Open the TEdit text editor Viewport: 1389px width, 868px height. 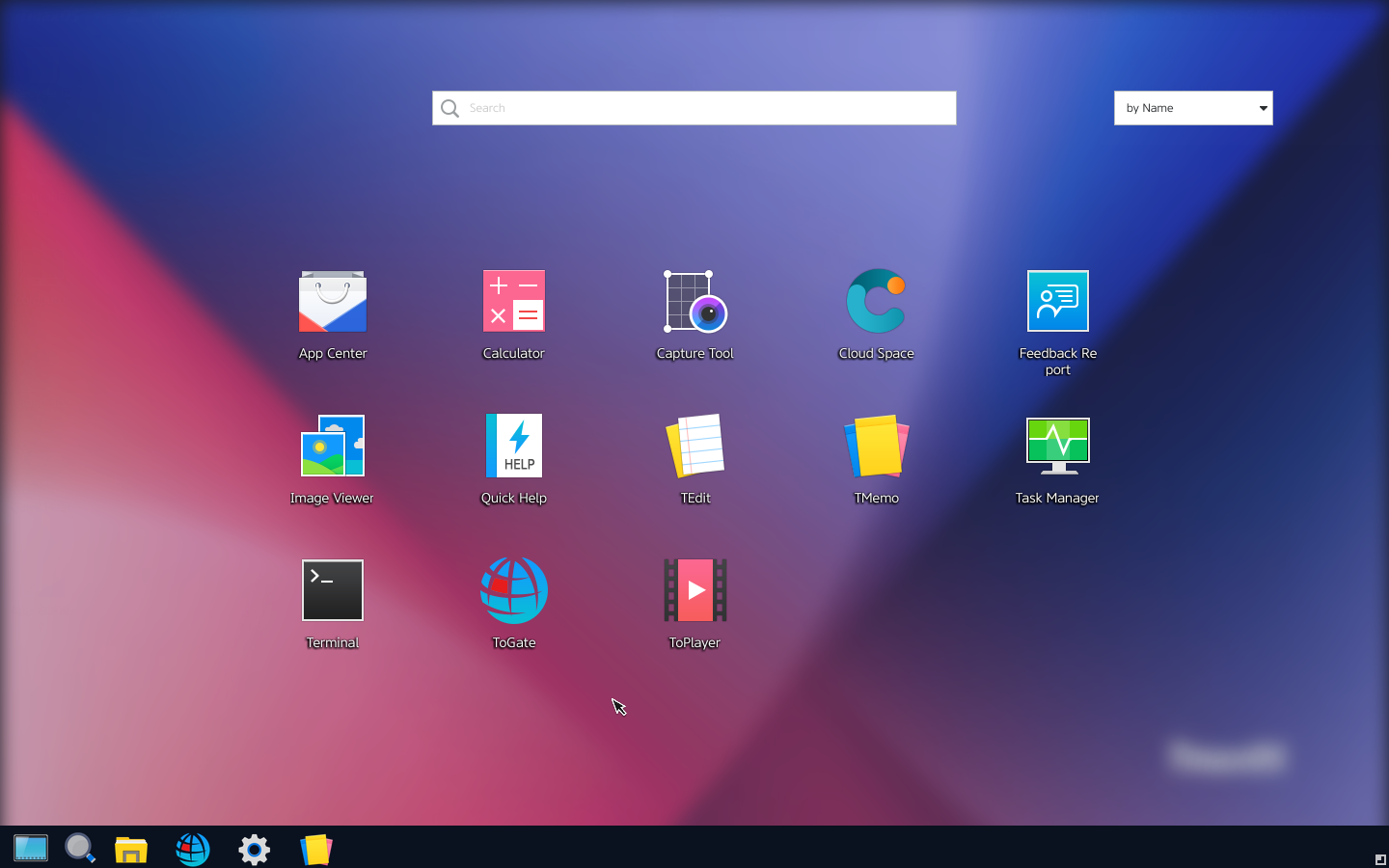694,446
